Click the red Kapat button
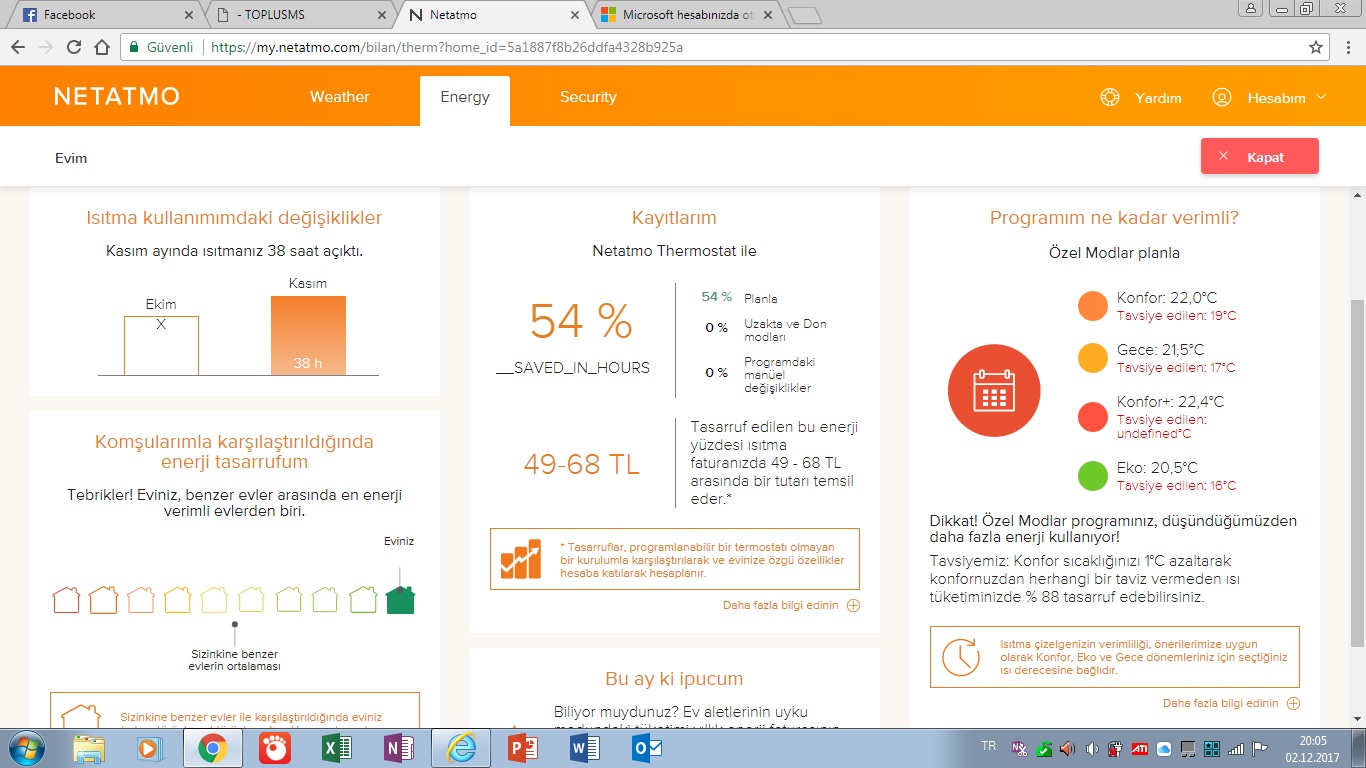This screenshot has width=1366, height=768. coord(1260,157)
